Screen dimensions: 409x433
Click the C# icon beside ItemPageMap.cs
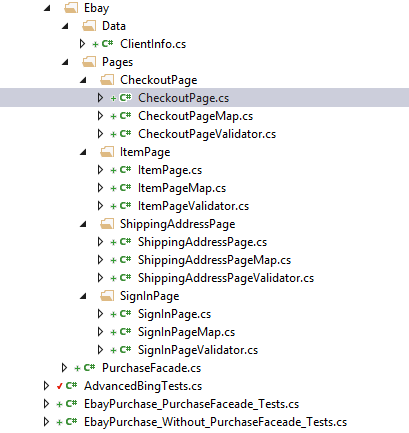point(125,188)
